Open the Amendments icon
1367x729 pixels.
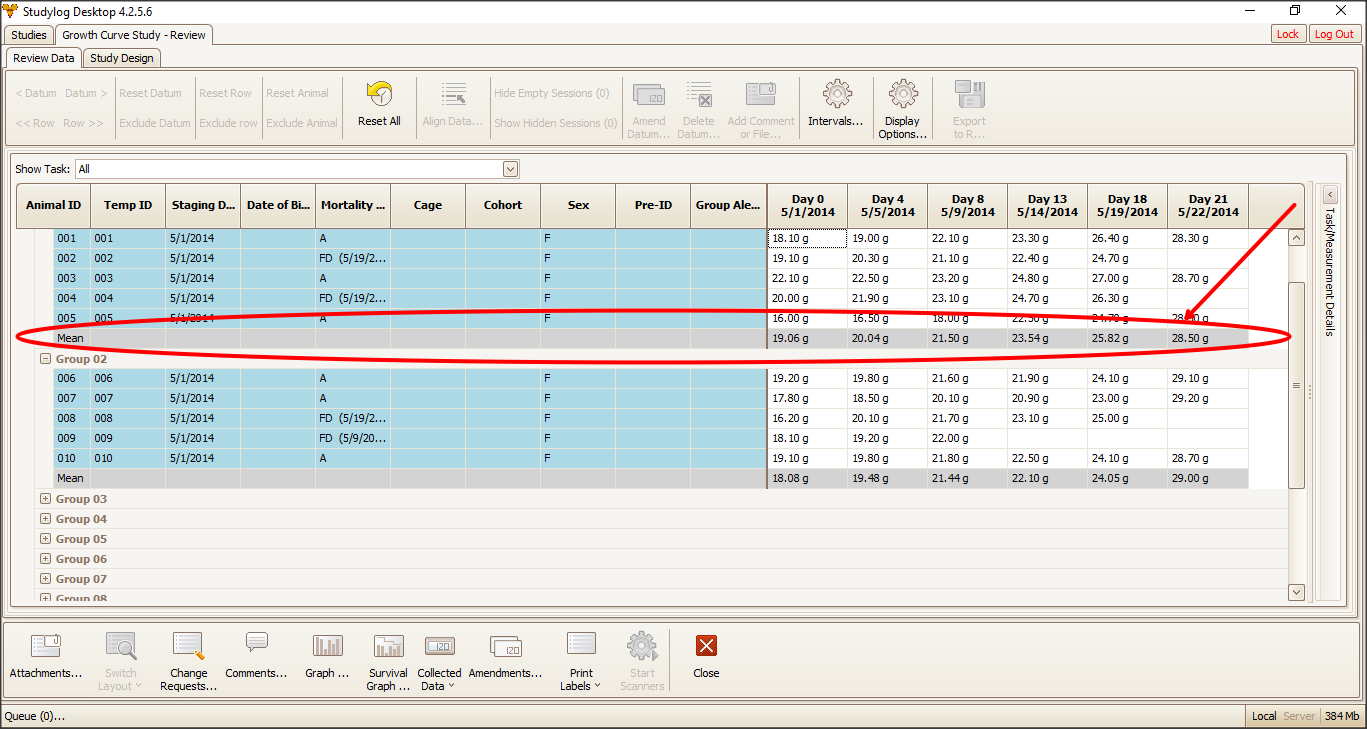click(x=505, y=645)
